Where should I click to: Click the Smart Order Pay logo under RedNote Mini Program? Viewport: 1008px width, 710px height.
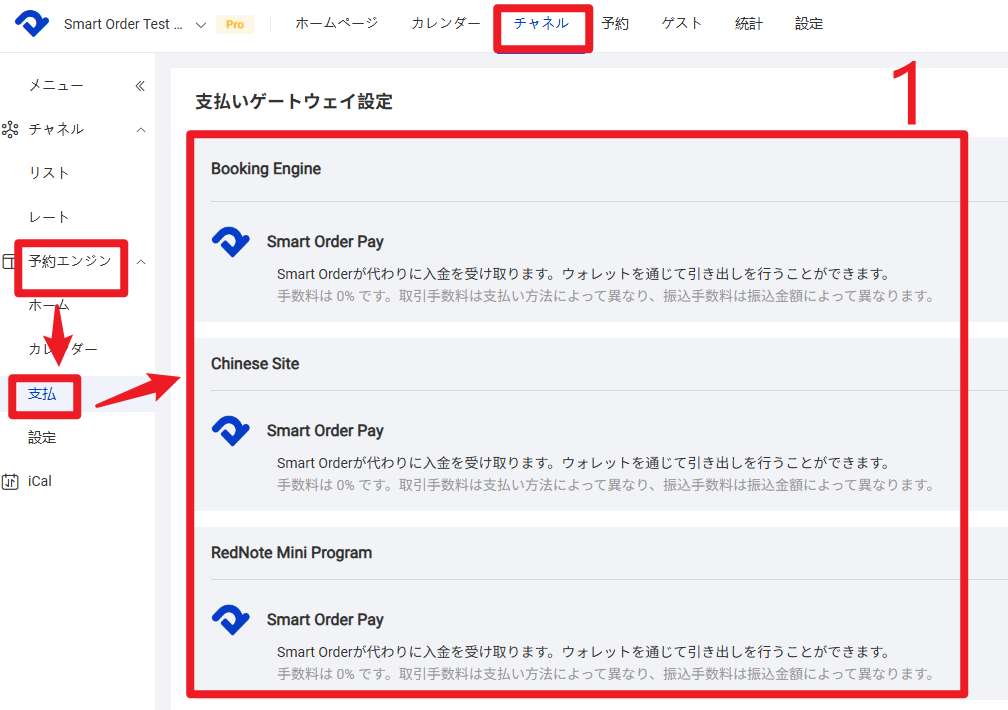[x=231, y=620]
